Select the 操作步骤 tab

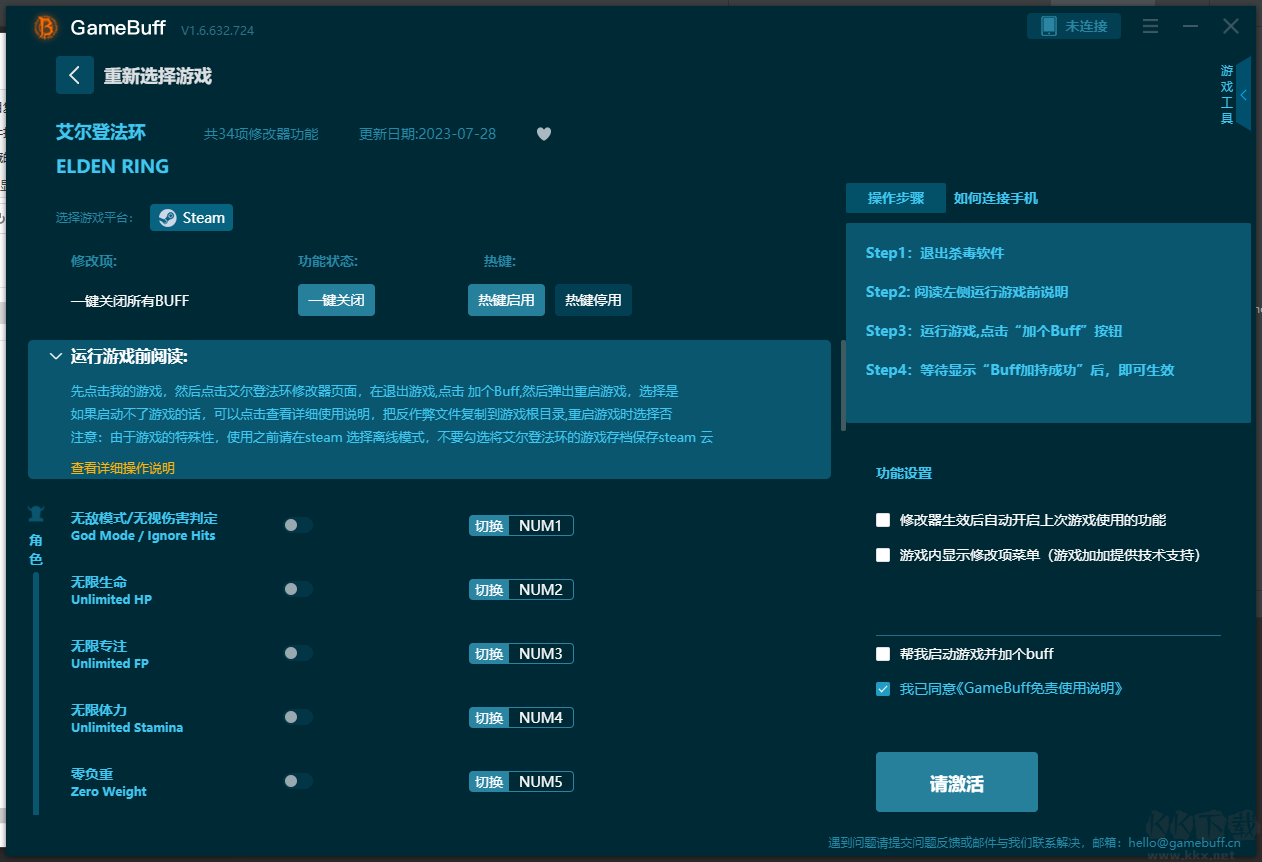coord(895,198)
